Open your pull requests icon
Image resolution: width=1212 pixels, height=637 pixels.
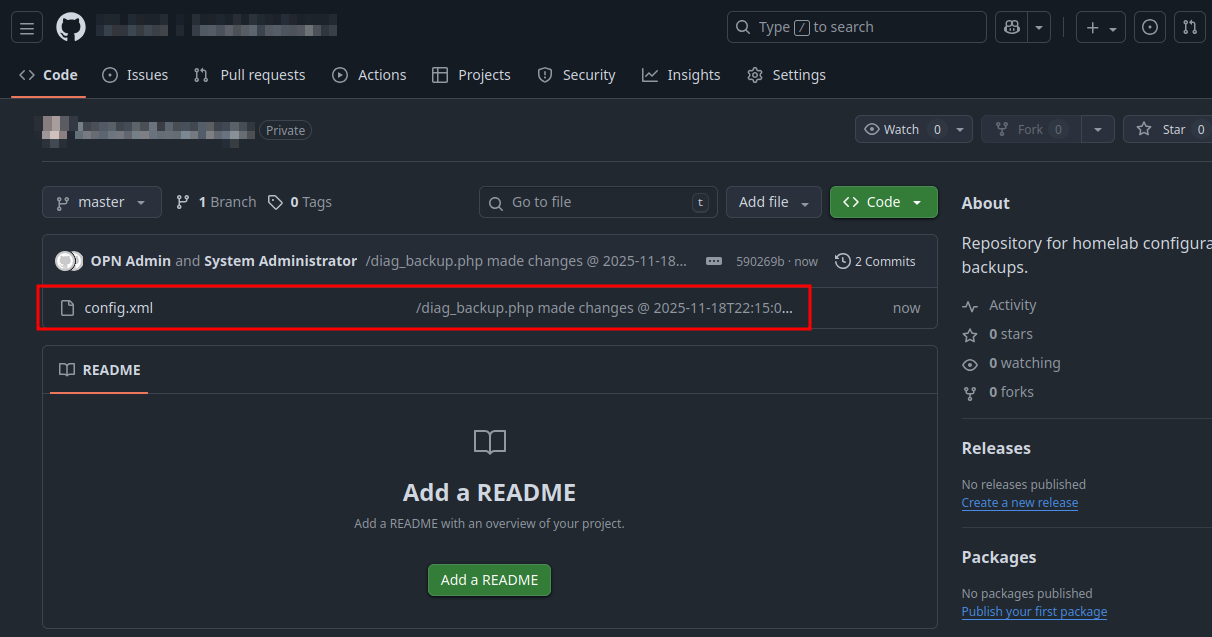tap(1189, 27)
